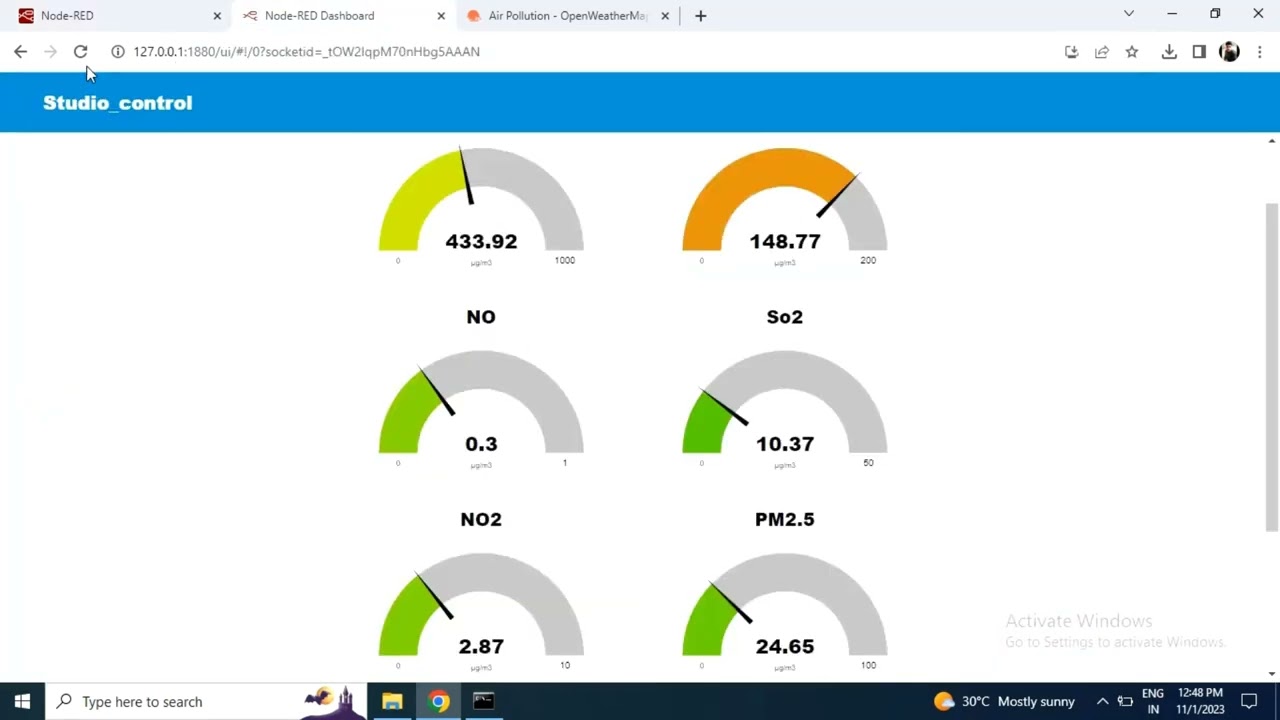Toggle the browser side panel icon
Screen dimensions: 1280x720
pos(1199,52)
